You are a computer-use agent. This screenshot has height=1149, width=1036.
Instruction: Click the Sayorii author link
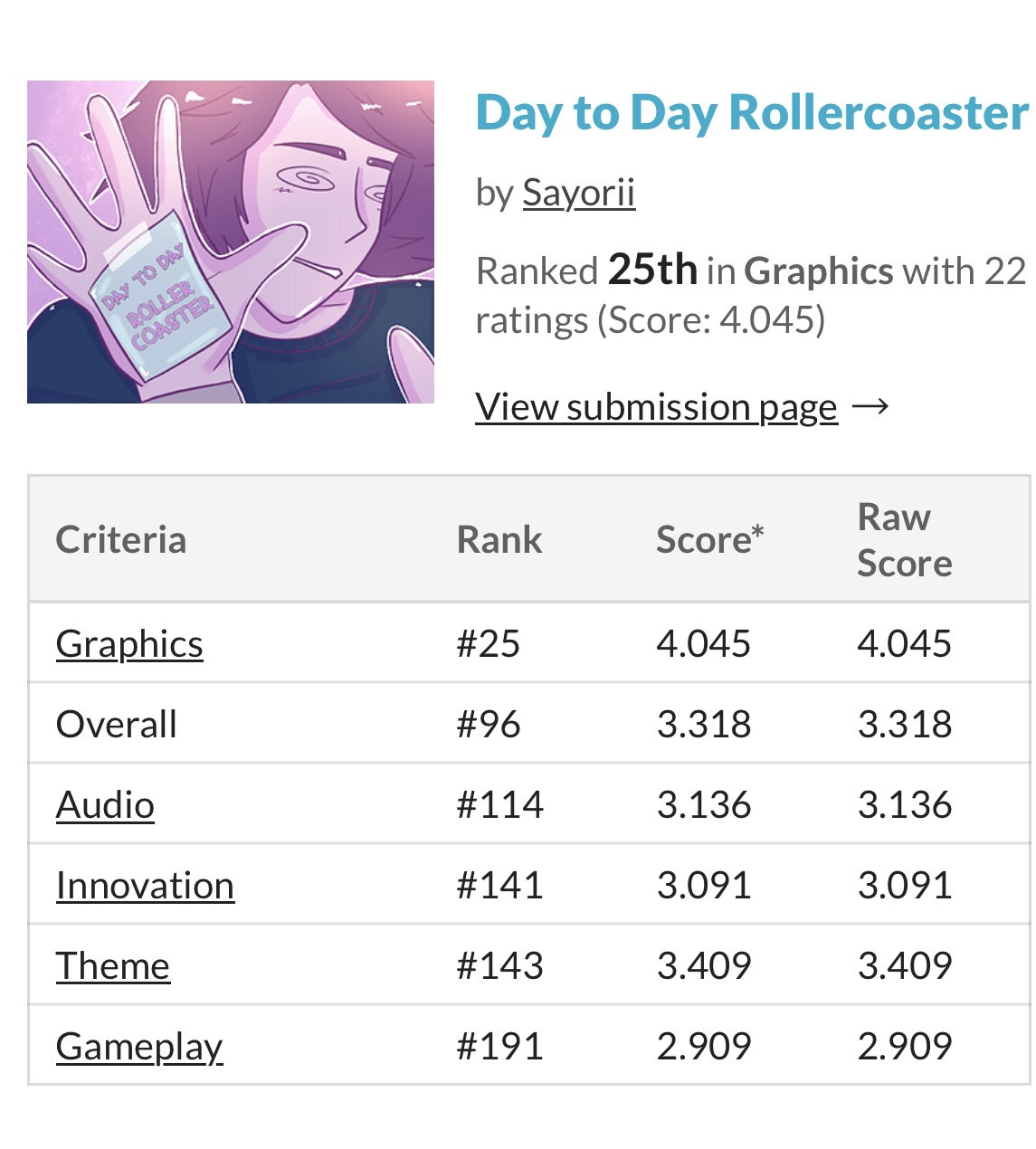579,193
